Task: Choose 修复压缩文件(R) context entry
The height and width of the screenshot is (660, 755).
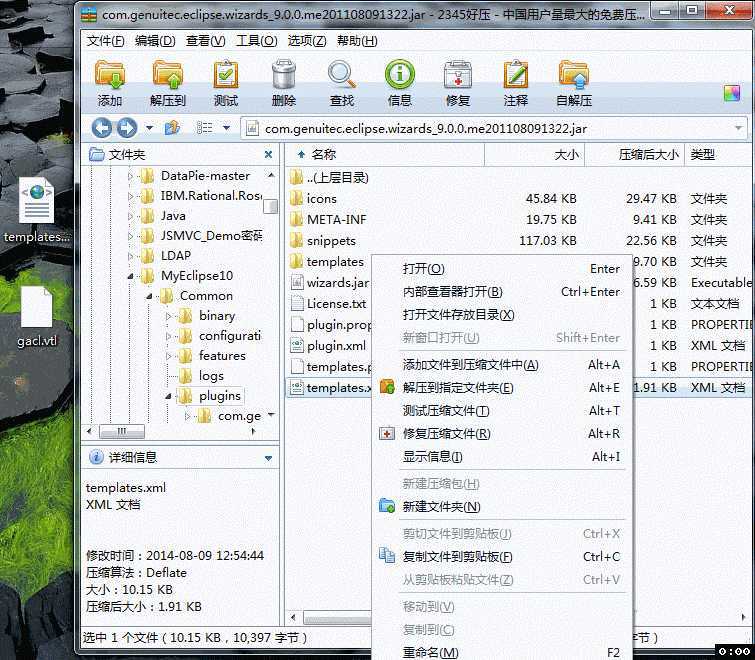Action: [503, 434]
